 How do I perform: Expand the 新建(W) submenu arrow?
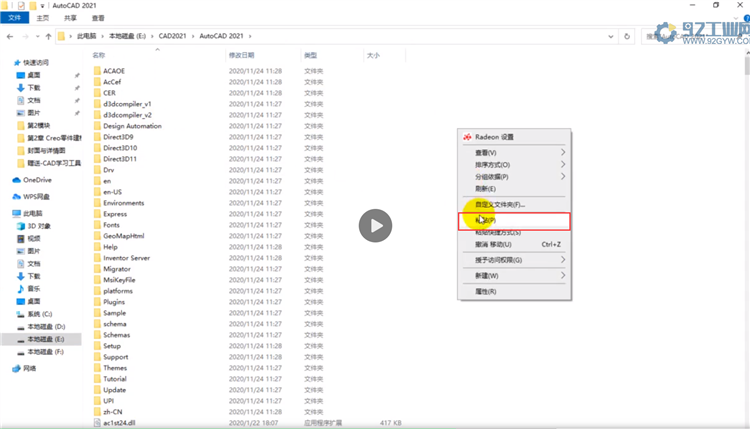click(562, 275)
